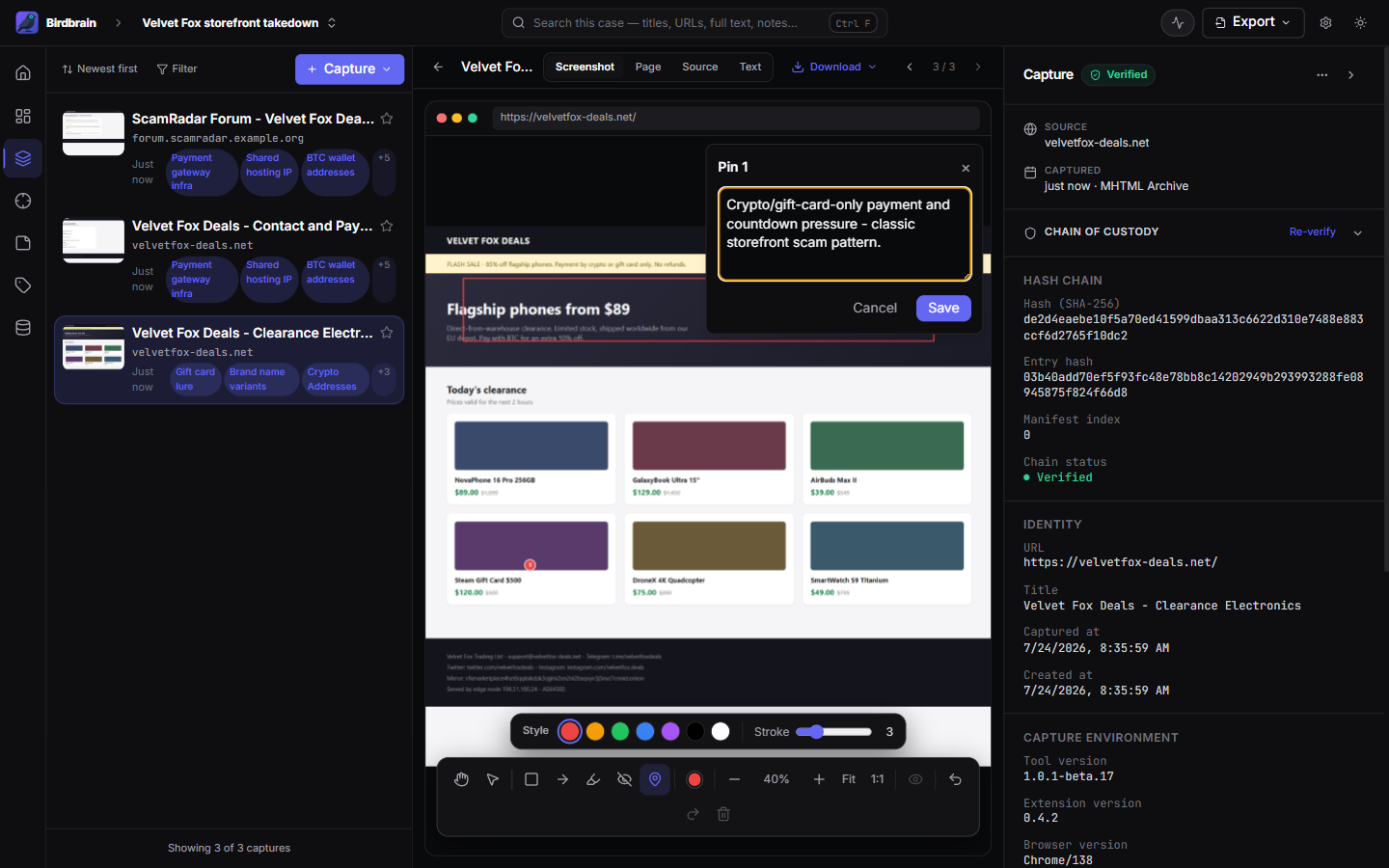Star the ScamRadar Forum capture
1389x868 pixels.
387,119
